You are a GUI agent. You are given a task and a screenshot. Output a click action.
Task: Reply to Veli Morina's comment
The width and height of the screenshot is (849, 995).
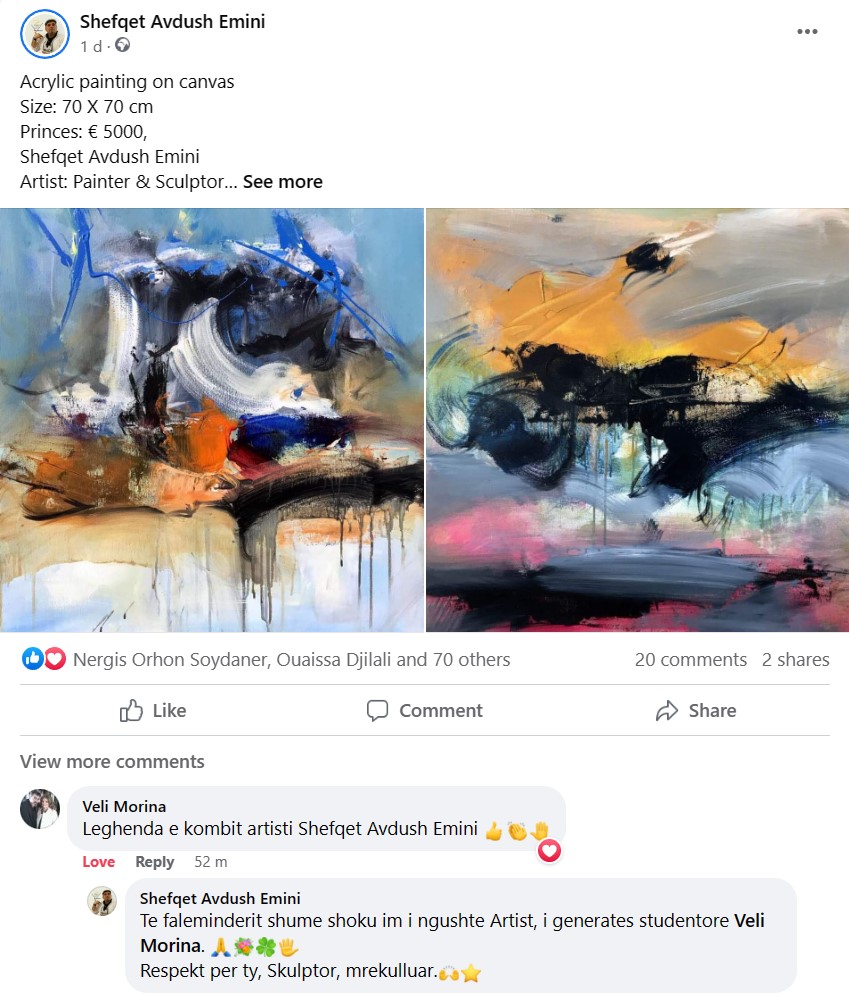point(154,862)
